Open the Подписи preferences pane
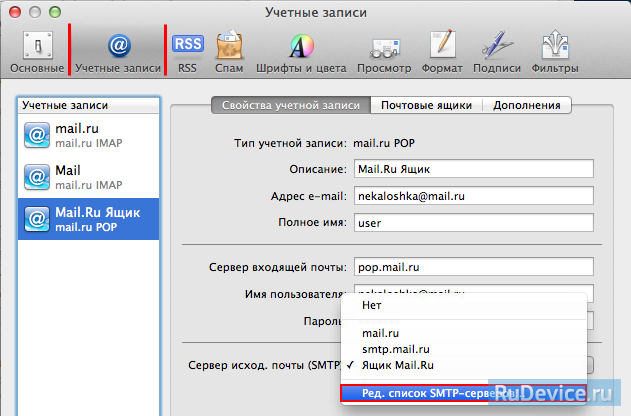Viewport: 631px width, 416px height. coord(497,52)
